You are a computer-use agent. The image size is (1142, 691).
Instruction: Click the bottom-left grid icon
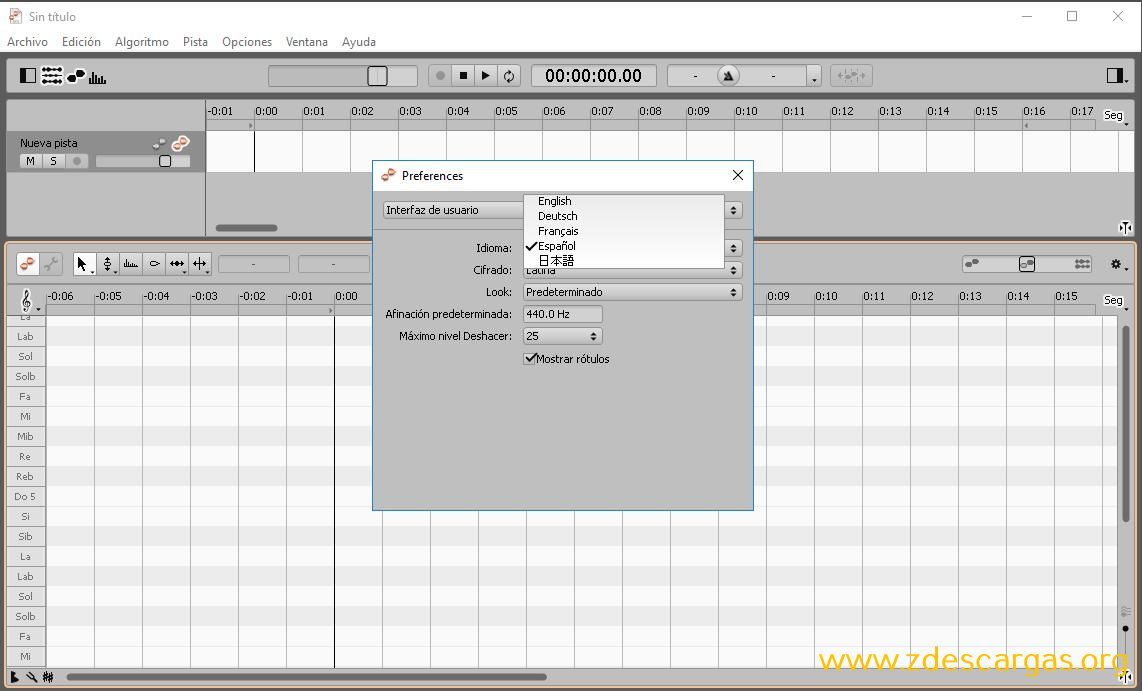click(48, 677)
